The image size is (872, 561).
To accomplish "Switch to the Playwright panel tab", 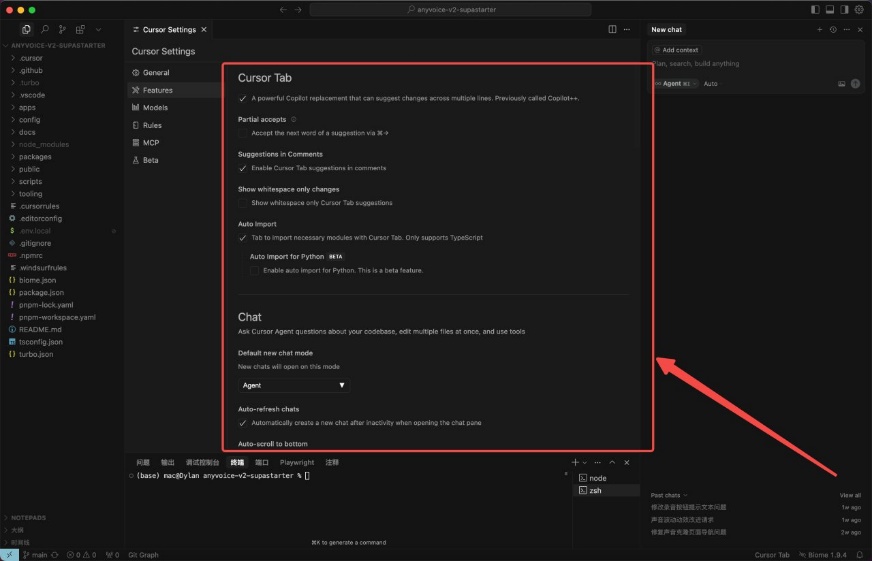I will click(x=296, y=463).
